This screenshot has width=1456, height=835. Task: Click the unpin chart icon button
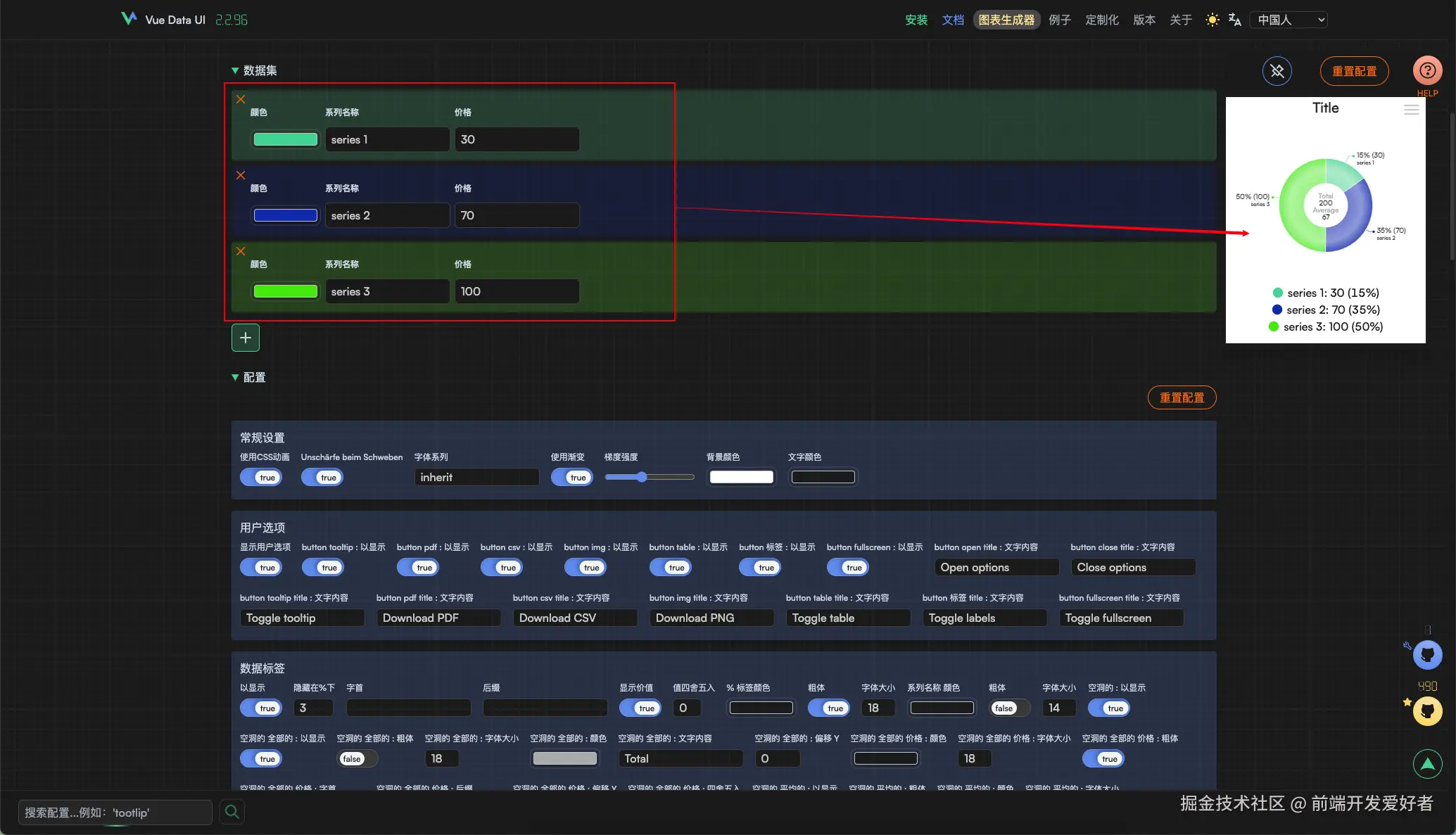tap(1277, 71)
